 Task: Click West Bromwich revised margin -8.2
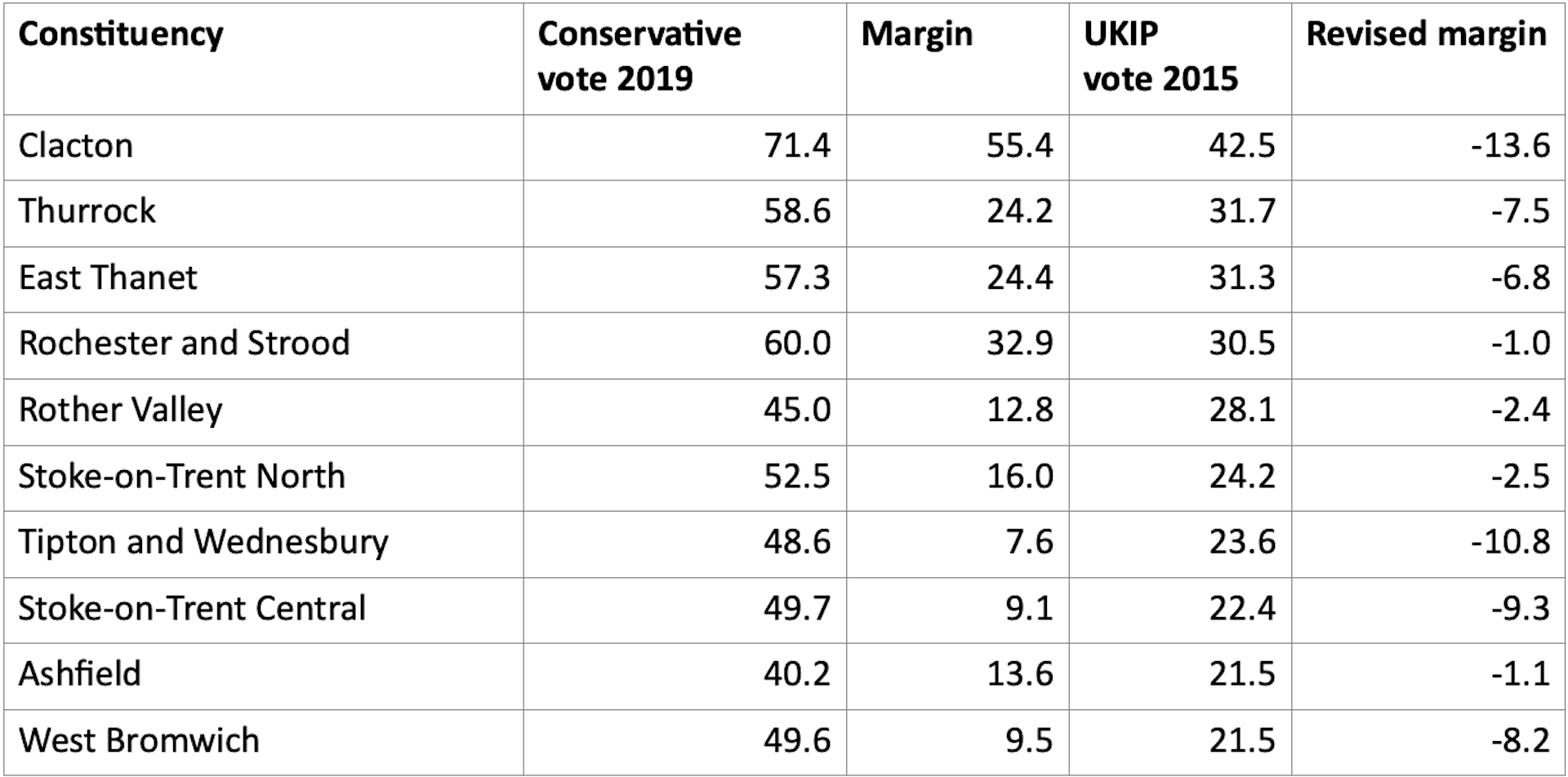(x=1520, y=740)
